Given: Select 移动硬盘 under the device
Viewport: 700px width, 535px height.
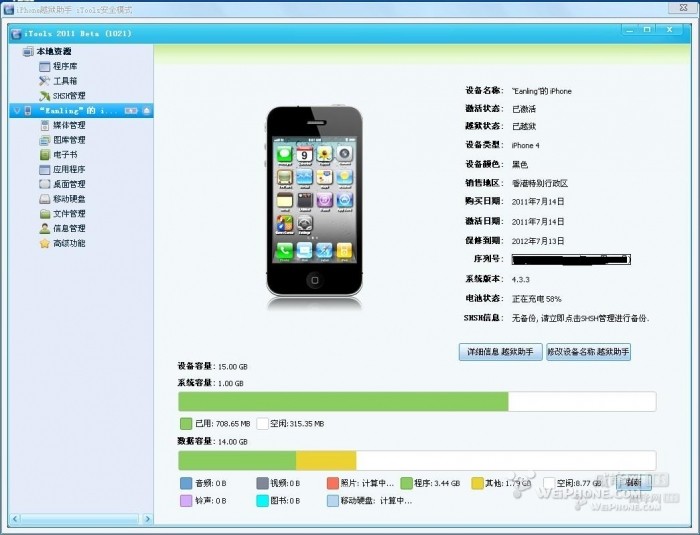Looking at the screenshot, I should pyautogui.click(x=69, y=199).
